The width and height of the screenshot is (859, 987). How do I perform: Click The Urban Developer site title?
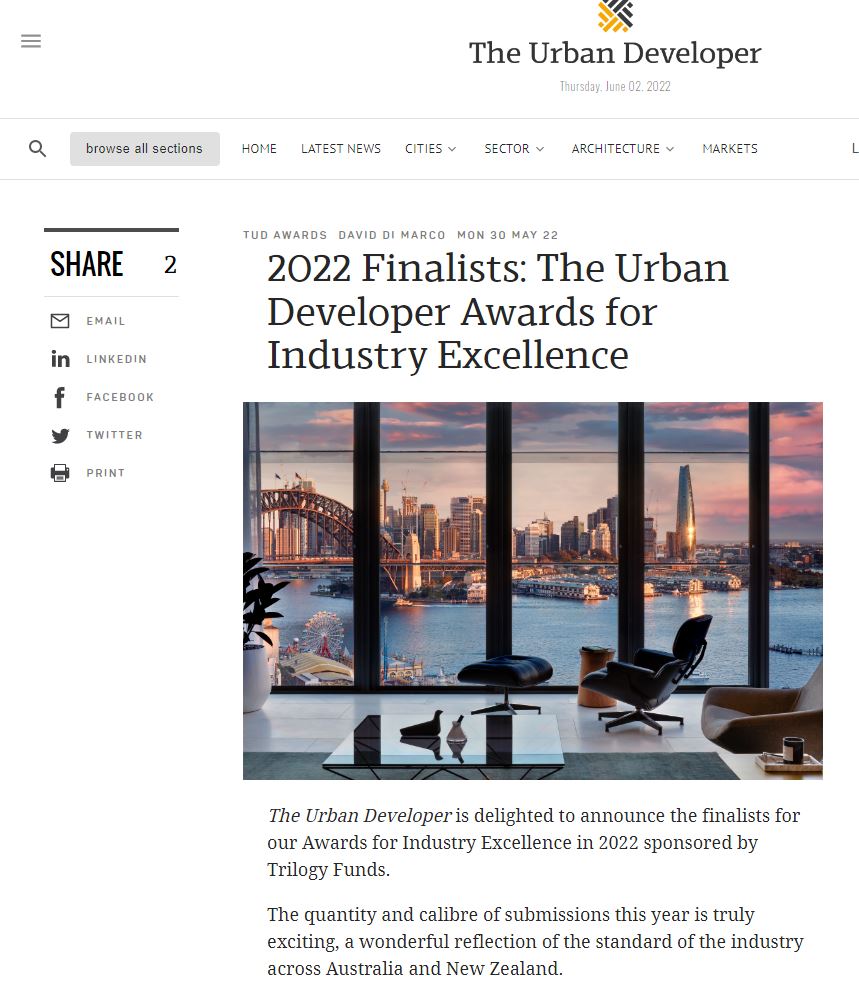tap(615, 54)
